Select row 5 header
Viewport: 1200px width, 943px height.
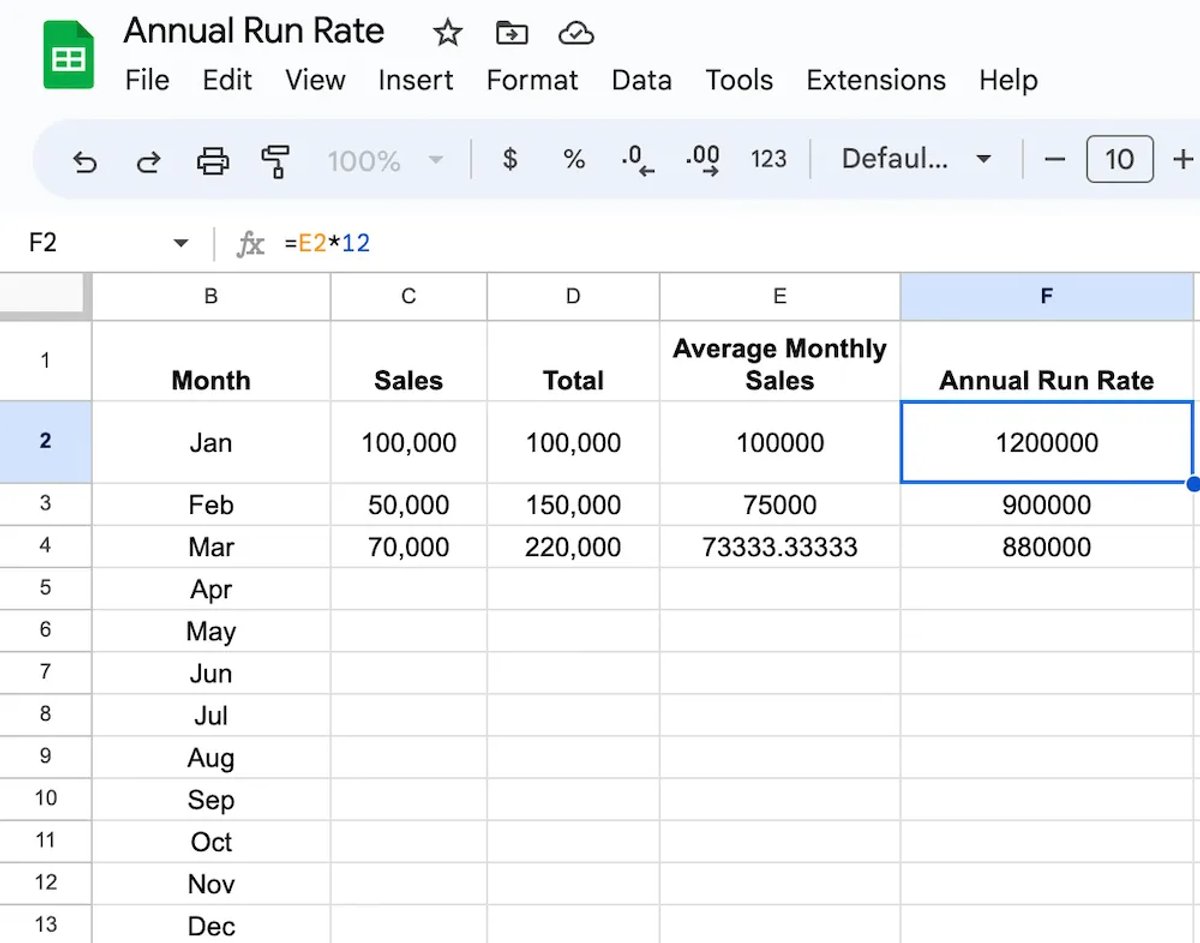[x=45, y=588]
